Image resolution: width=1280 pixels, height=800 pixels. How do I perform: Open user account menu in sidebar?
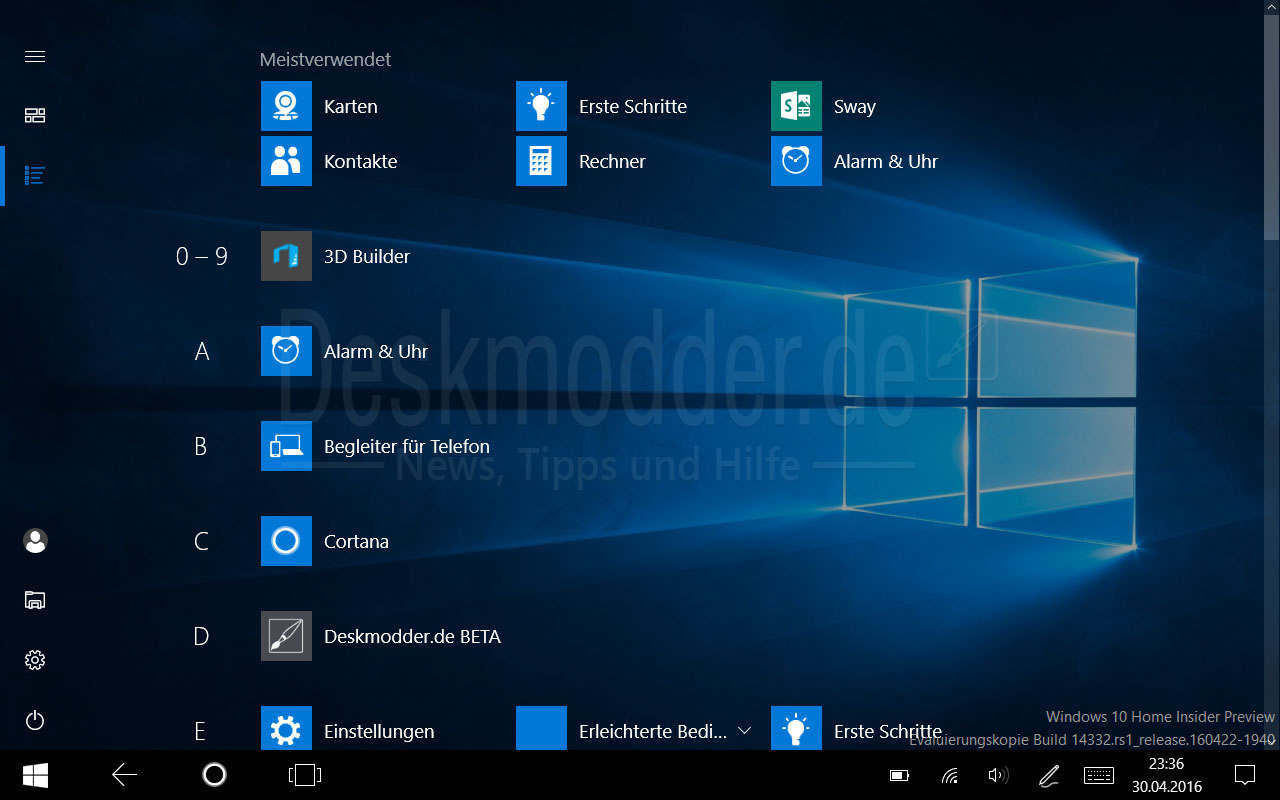35,541
